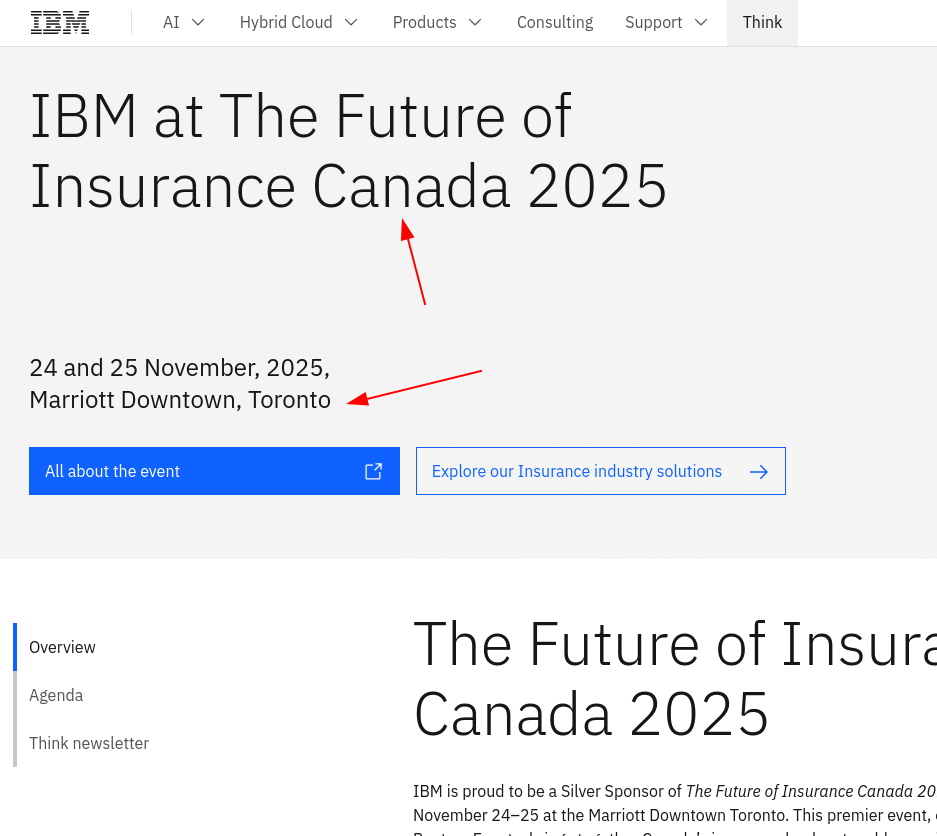Click the Support navigation label

tap(653, 22)
